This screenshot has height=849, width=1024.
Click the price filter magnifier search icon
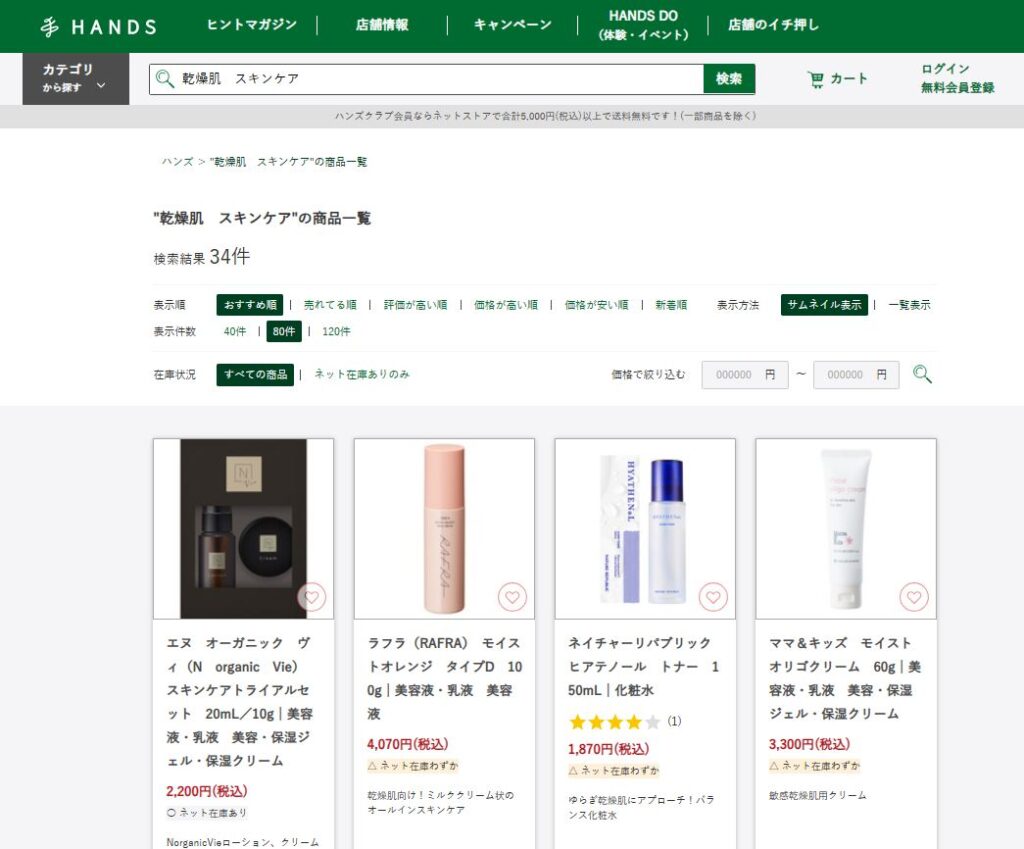tap(922, 374)
